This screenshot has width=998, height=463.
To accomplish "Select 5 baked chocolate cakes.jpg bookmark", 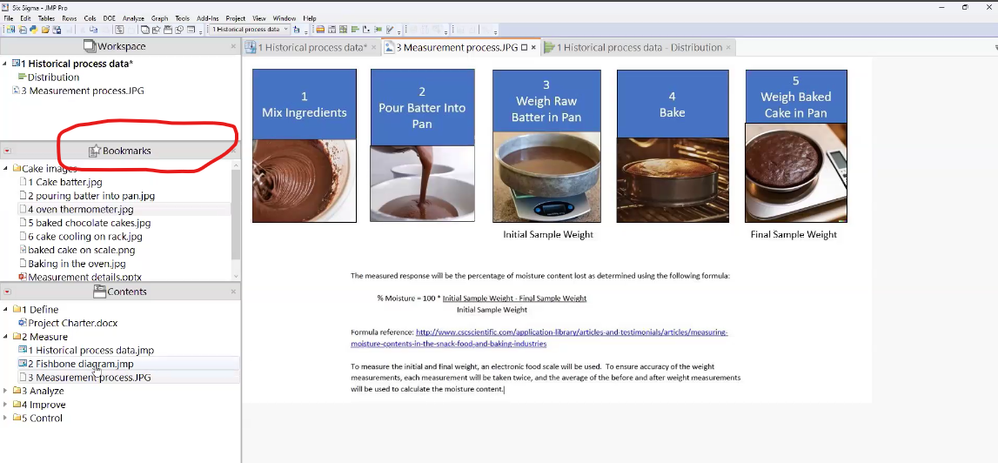I will tap(89, 223).
